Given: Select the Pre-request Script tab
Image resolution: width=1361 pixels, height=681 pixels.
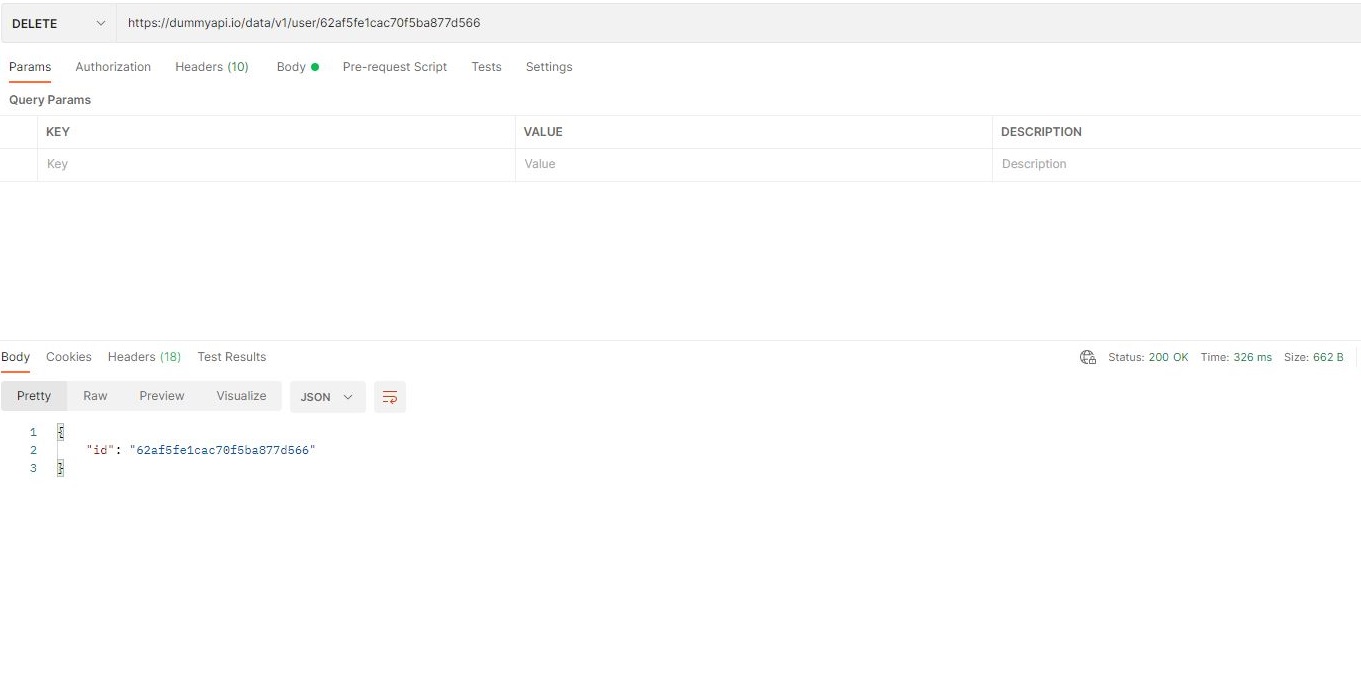Looking at the screenshot, I should (x=394, y=66).
